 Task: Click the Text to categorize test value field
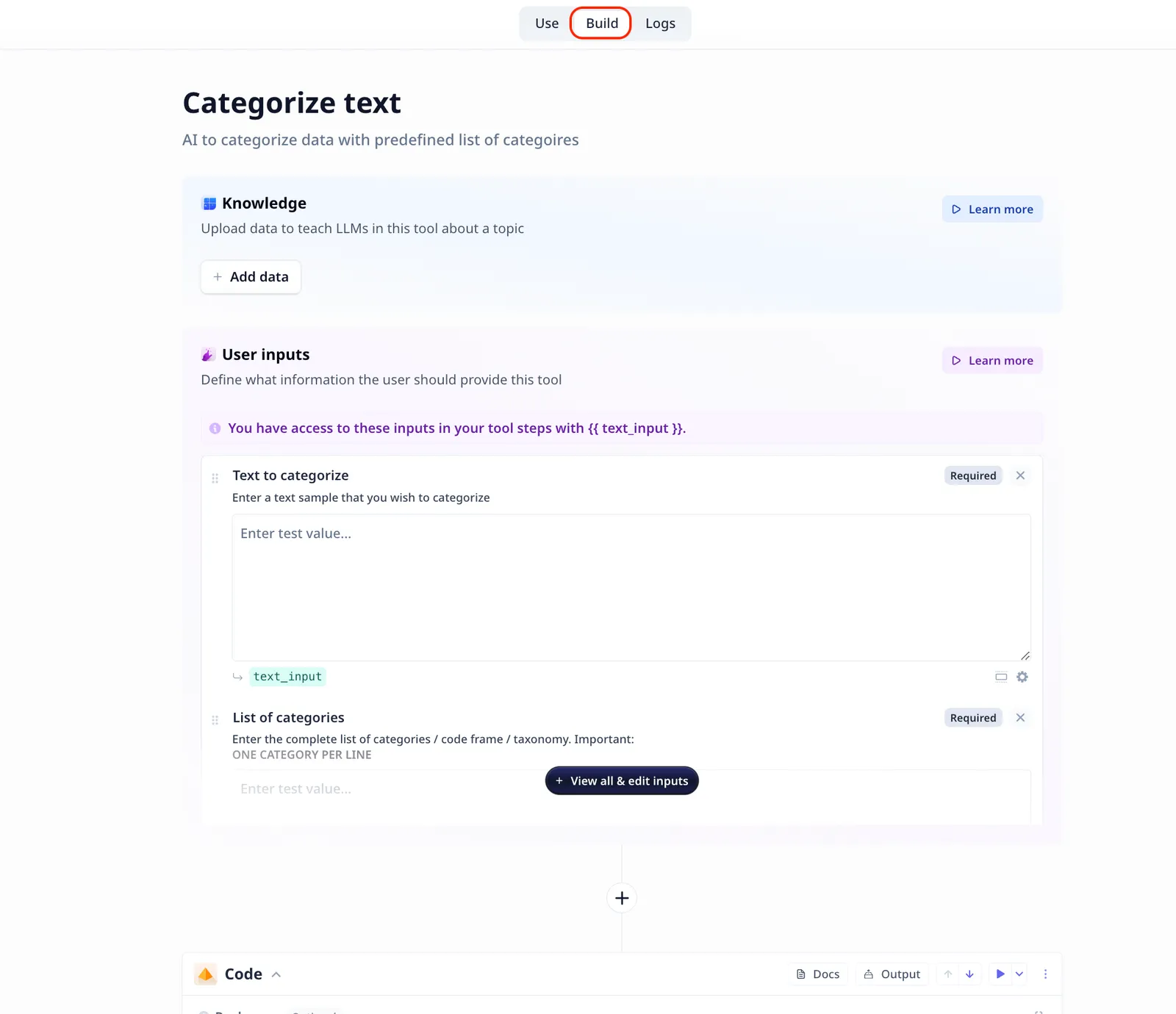pyautogui.click(x=631, y=588)
